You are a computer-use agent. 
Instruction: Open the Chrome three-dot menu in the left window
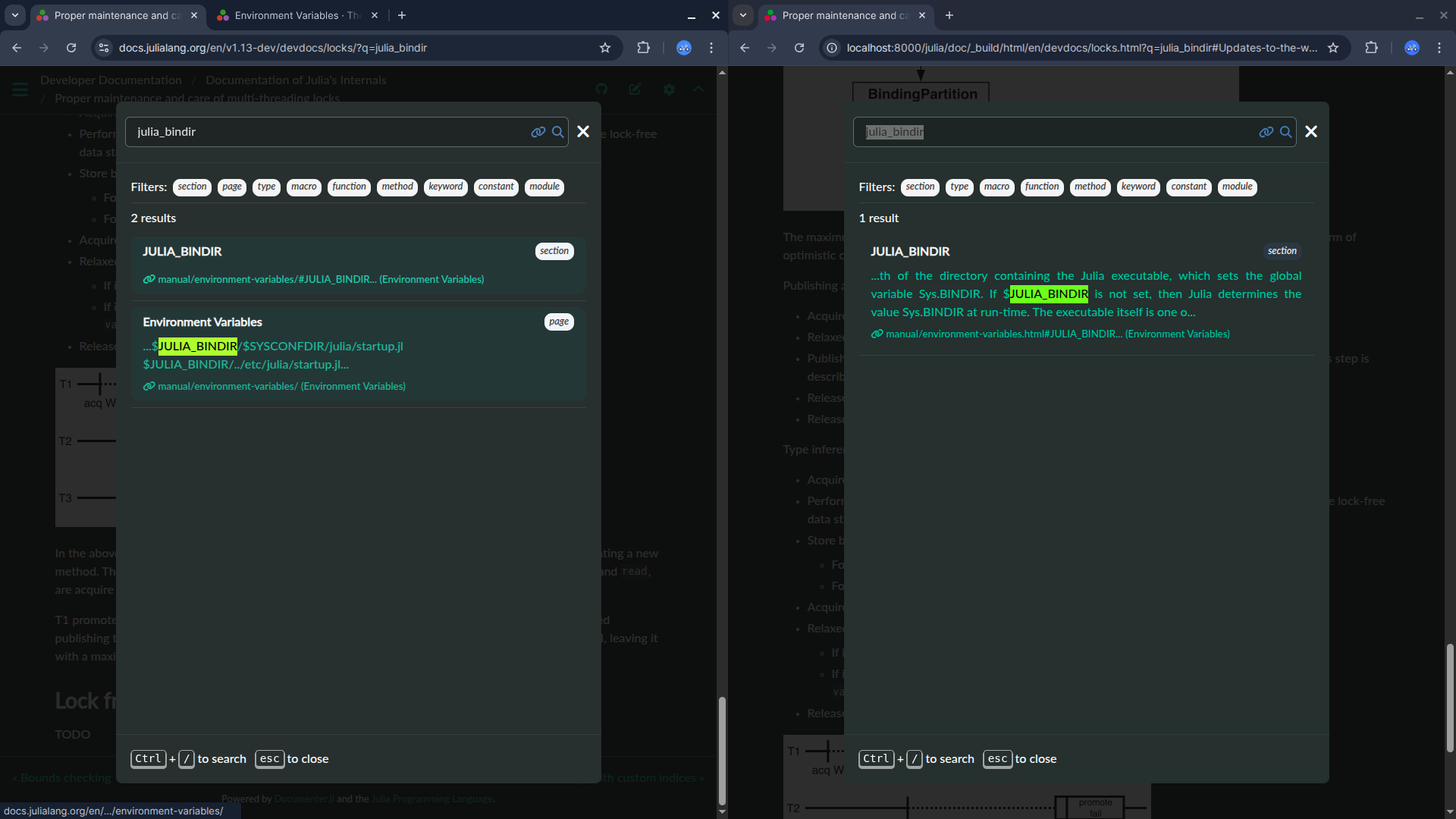711,48
